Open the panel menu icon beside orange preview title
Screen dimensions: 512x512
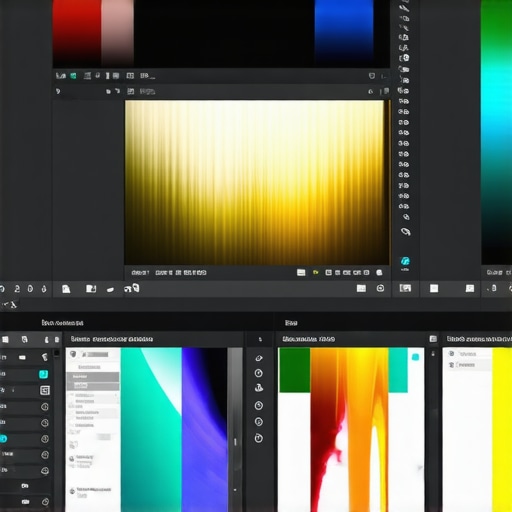click(433, 339)
